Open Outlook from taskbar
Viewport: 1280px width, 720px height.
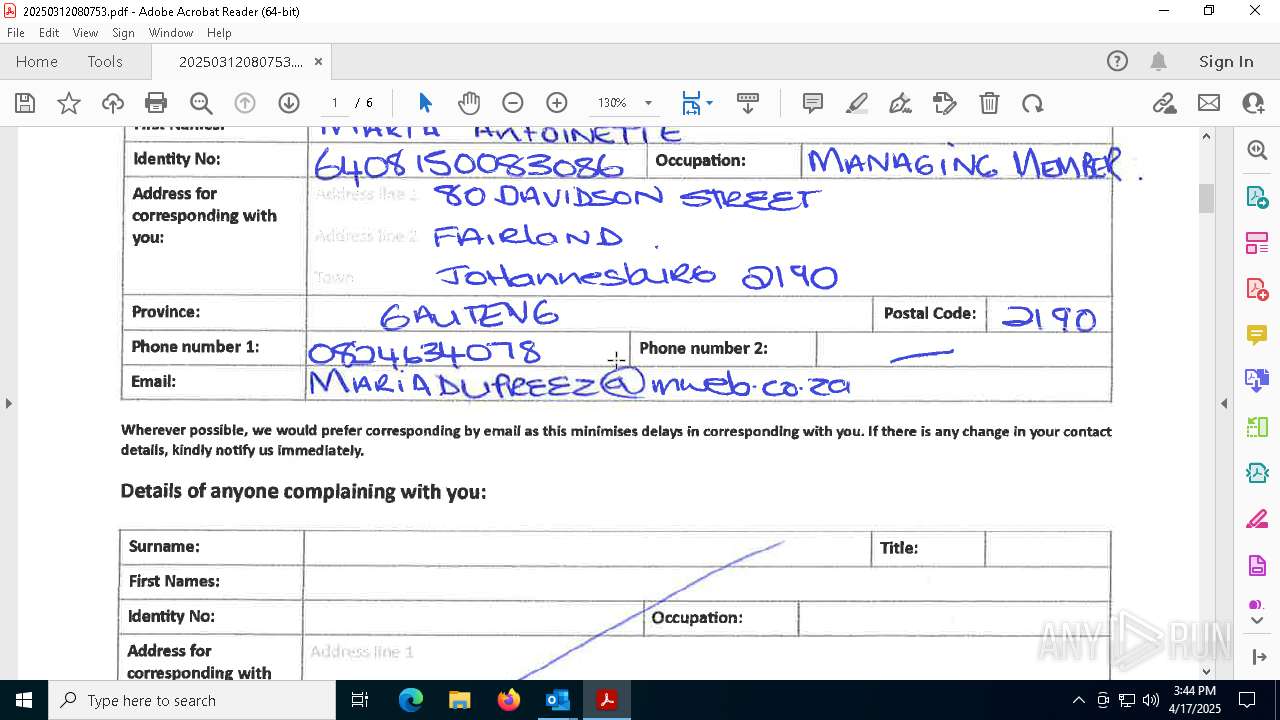click(x=557, y=700)
